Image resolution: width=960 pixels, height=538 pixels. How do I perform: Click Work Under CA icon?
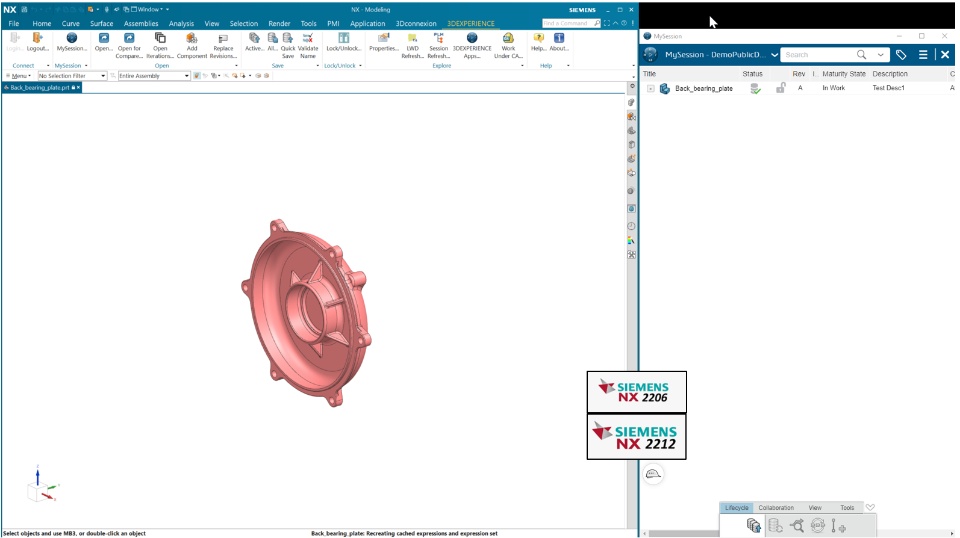click(508, 39)
